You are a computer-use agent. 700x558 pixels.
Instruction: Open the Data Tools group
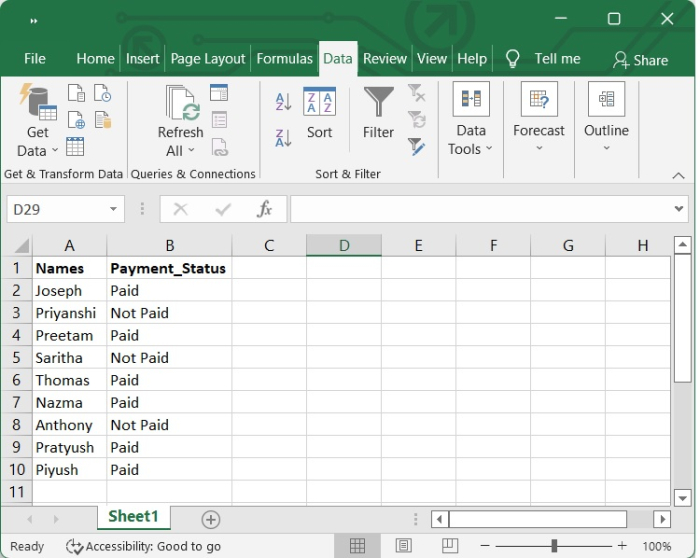point(471,119)
